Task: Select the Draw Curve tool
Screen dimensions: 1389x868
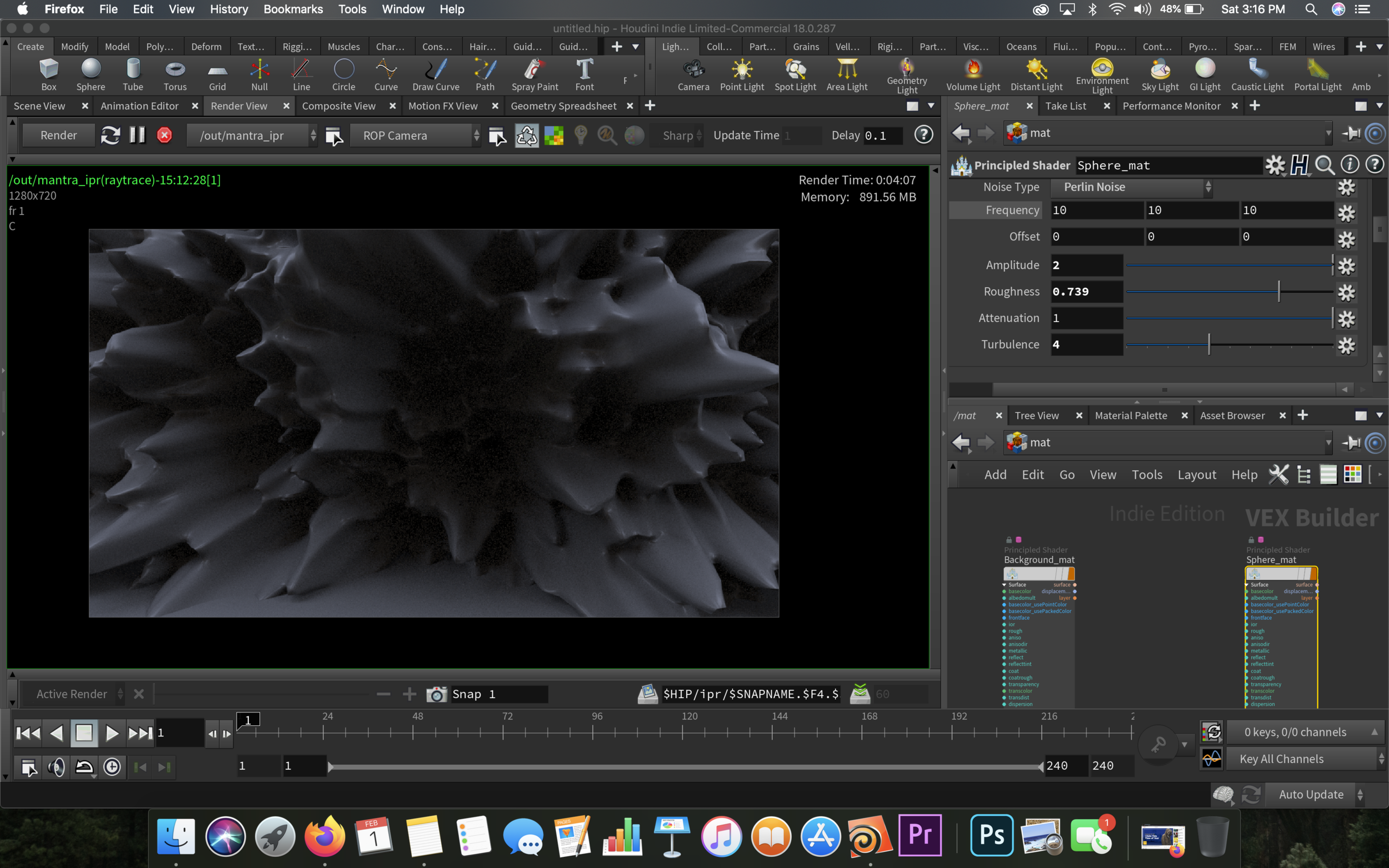Action: pyautogui.click(x=435, y=74)
